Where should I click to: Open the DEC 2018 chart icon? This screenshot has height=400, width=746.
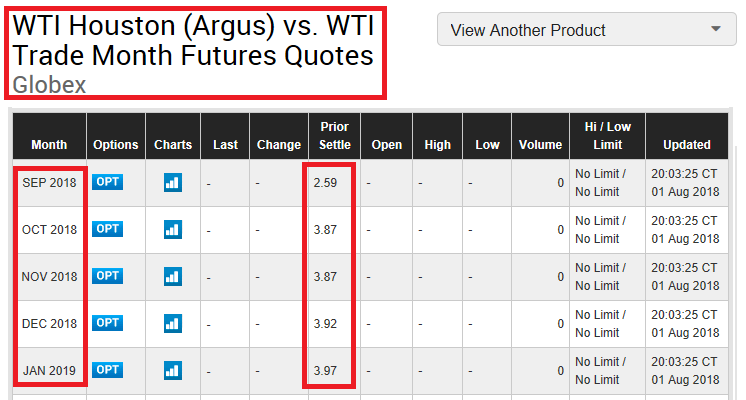point(173,324)
